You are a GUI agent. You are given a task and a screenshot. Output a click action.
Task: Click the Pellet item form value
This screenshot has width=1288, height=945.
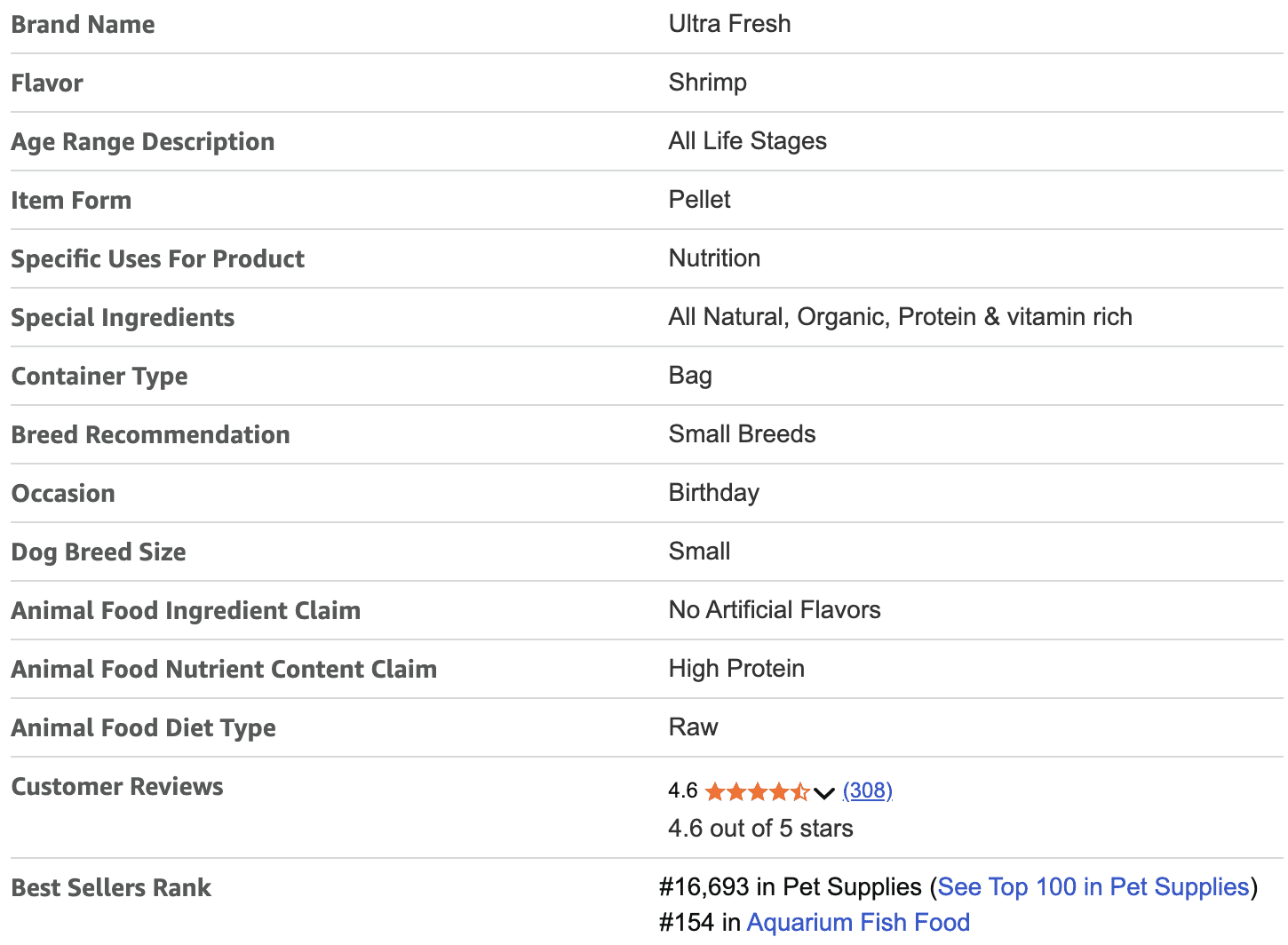click(x=699, y=200)
